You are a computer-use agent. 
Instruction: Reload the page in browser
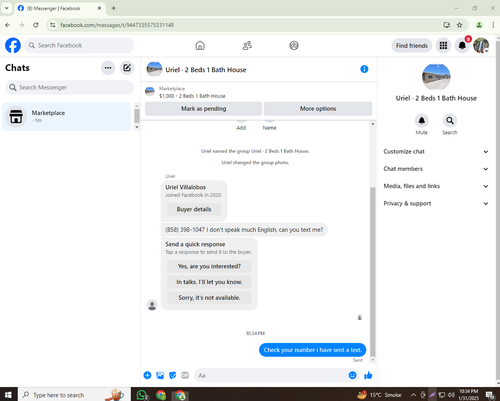[36, 25]
